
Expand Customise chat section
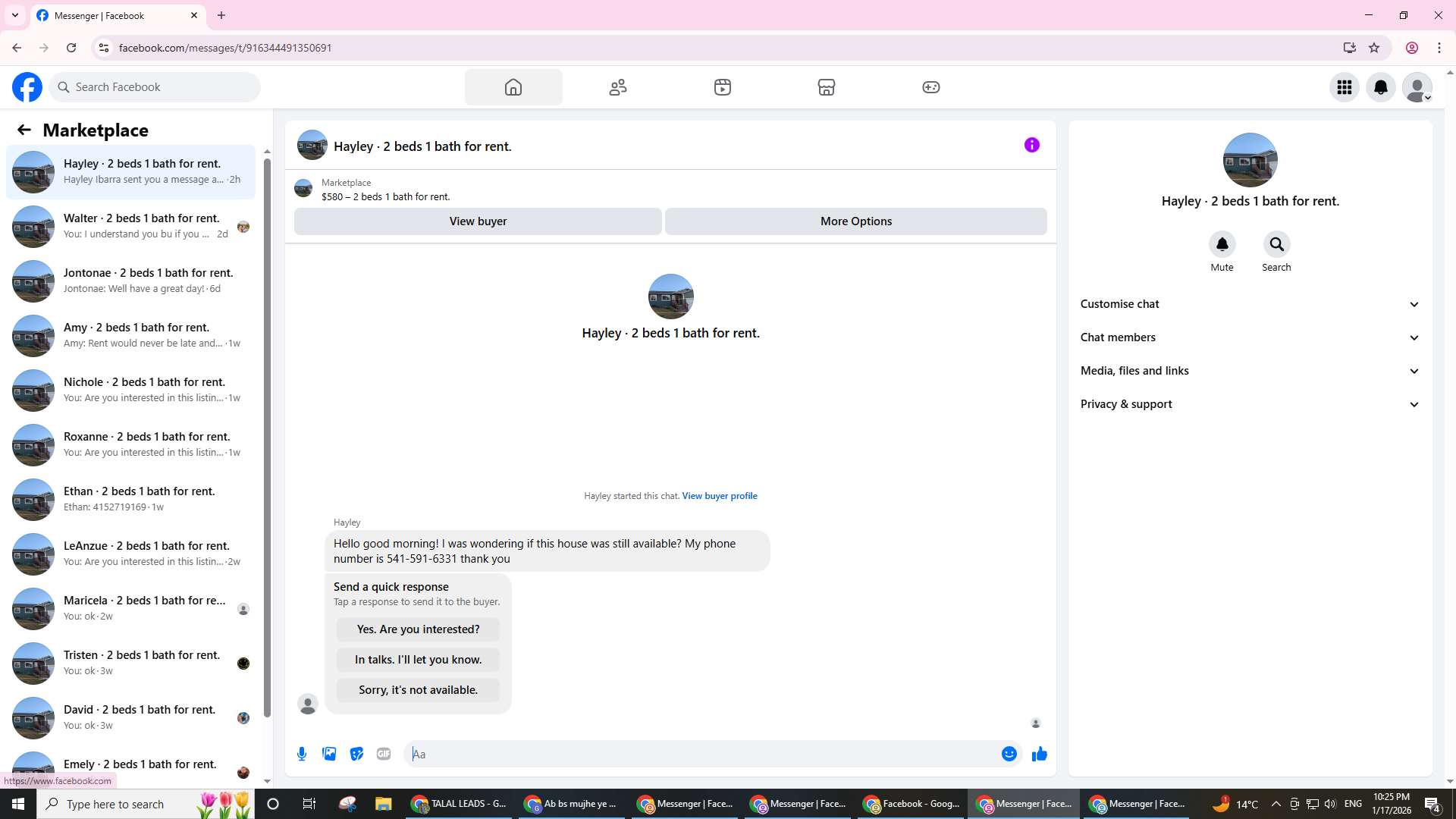point(1249,304)
